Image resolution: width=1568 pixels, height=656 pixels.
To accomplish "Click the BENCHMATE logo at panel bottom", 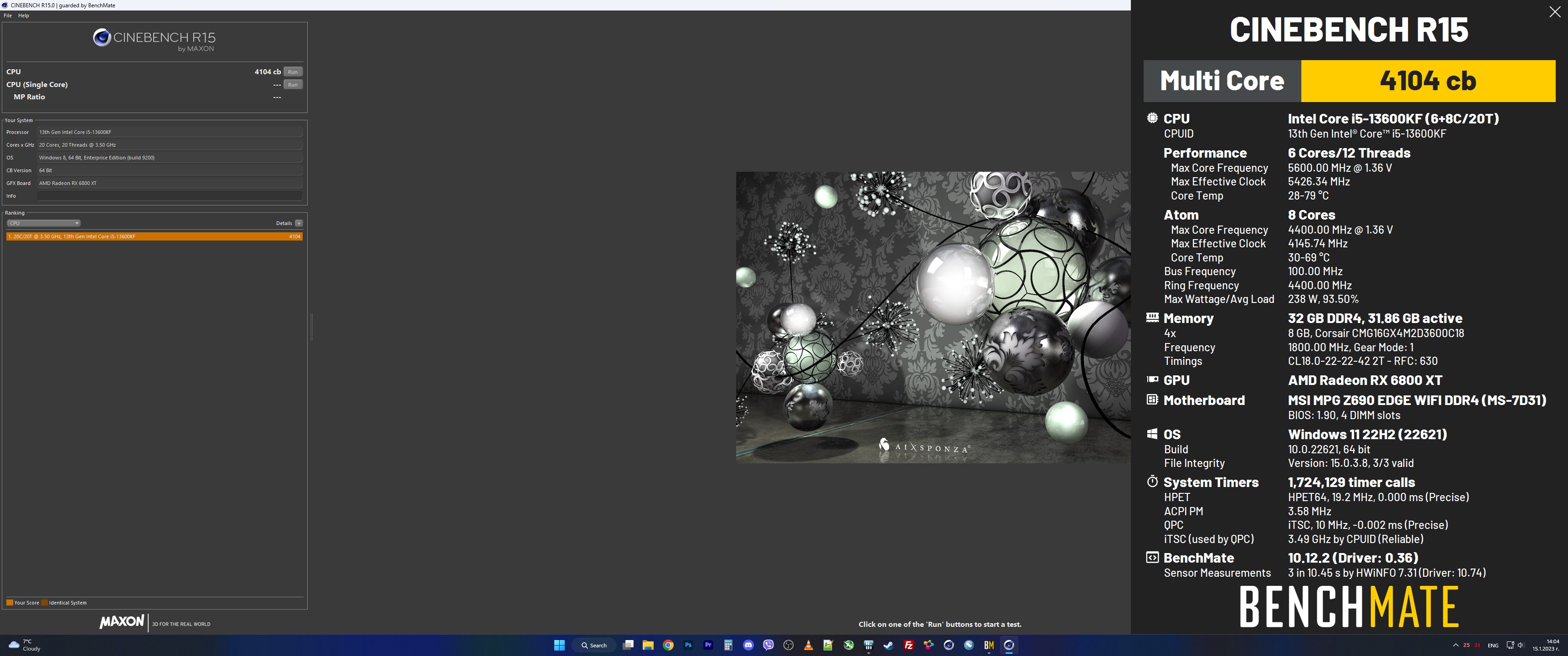I will coord(1349,607).
